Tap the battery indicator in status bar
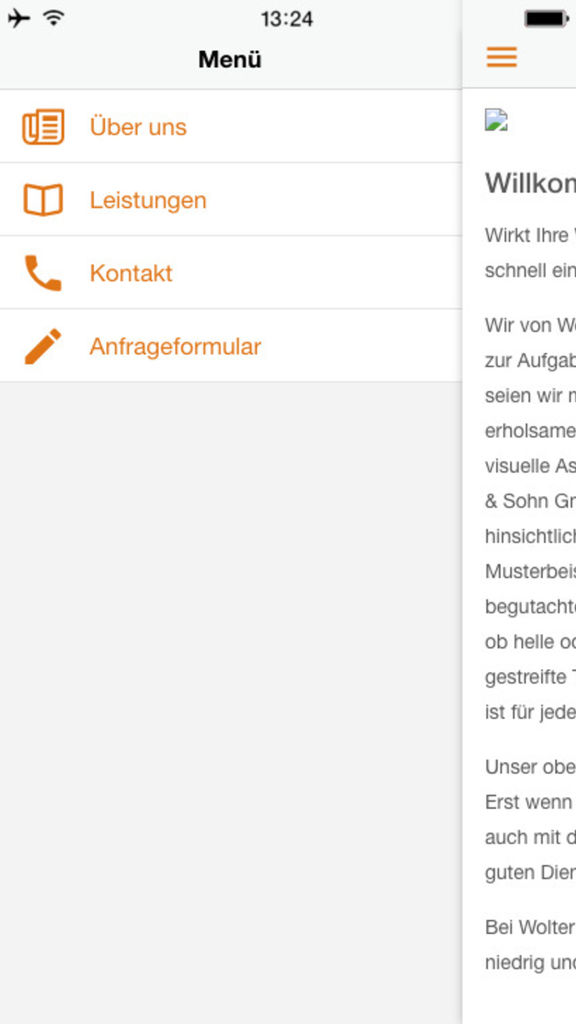Image resolution: width=576 pixels, height=1024 pixels. click(x=547, y=19)
